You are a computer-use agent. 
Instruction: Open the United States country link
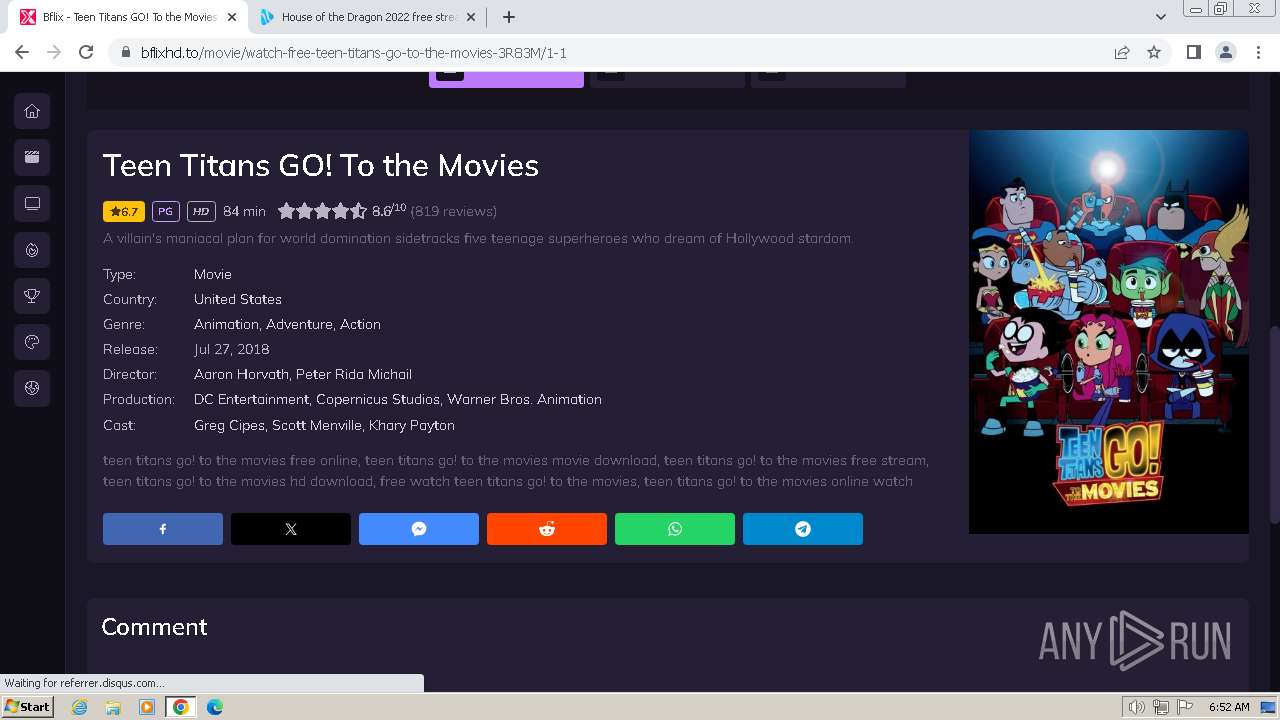click(238, 299)
